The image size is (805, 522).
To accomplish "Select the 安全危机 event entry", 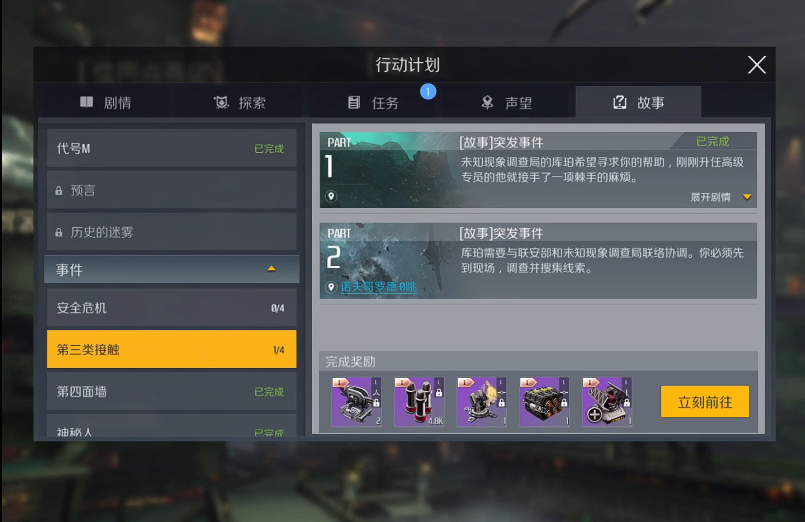I will coord(171,308).
